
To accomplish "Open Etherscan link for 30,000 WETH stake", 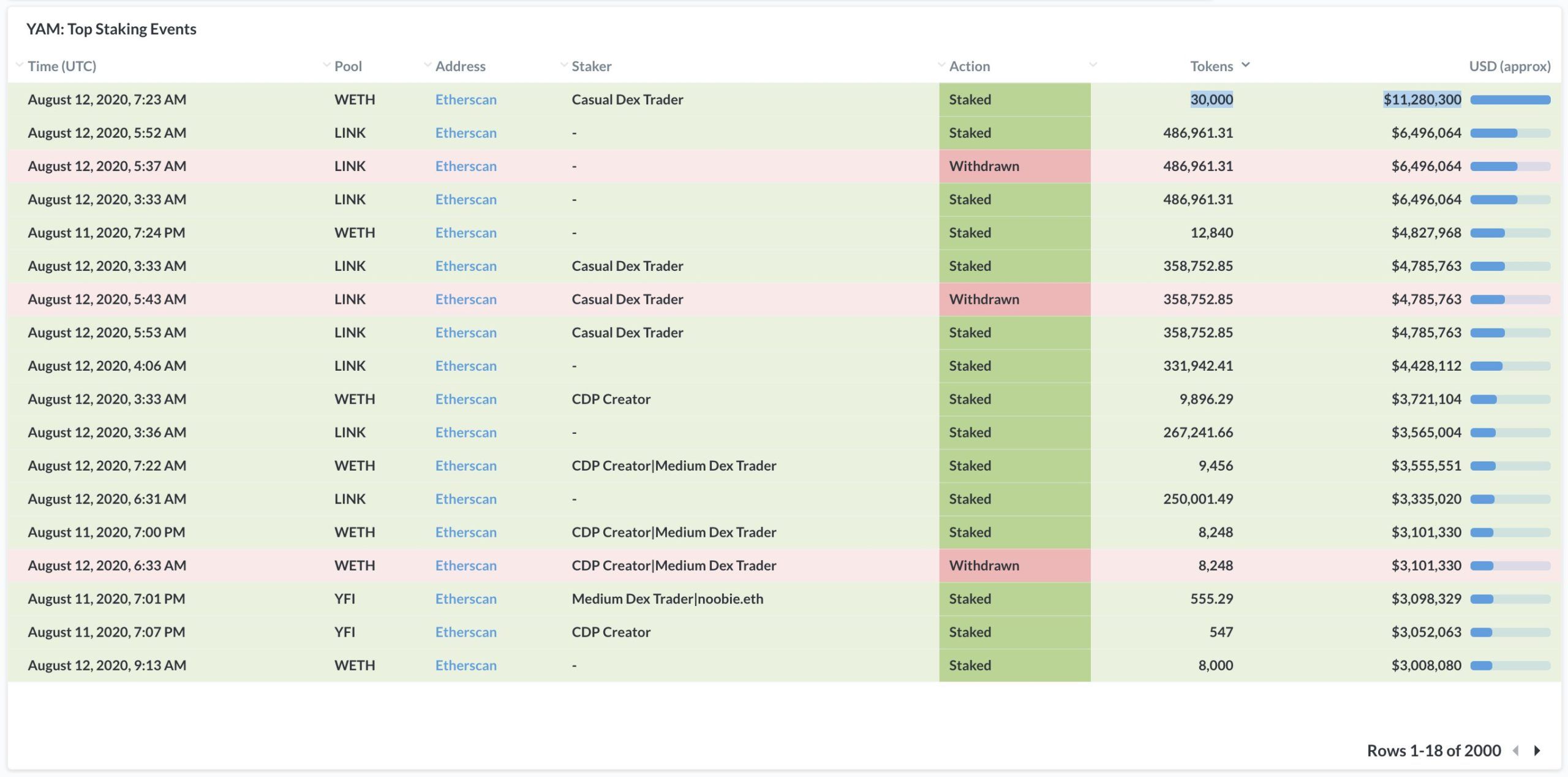I will pyautogui.click(x=466, y=99).
